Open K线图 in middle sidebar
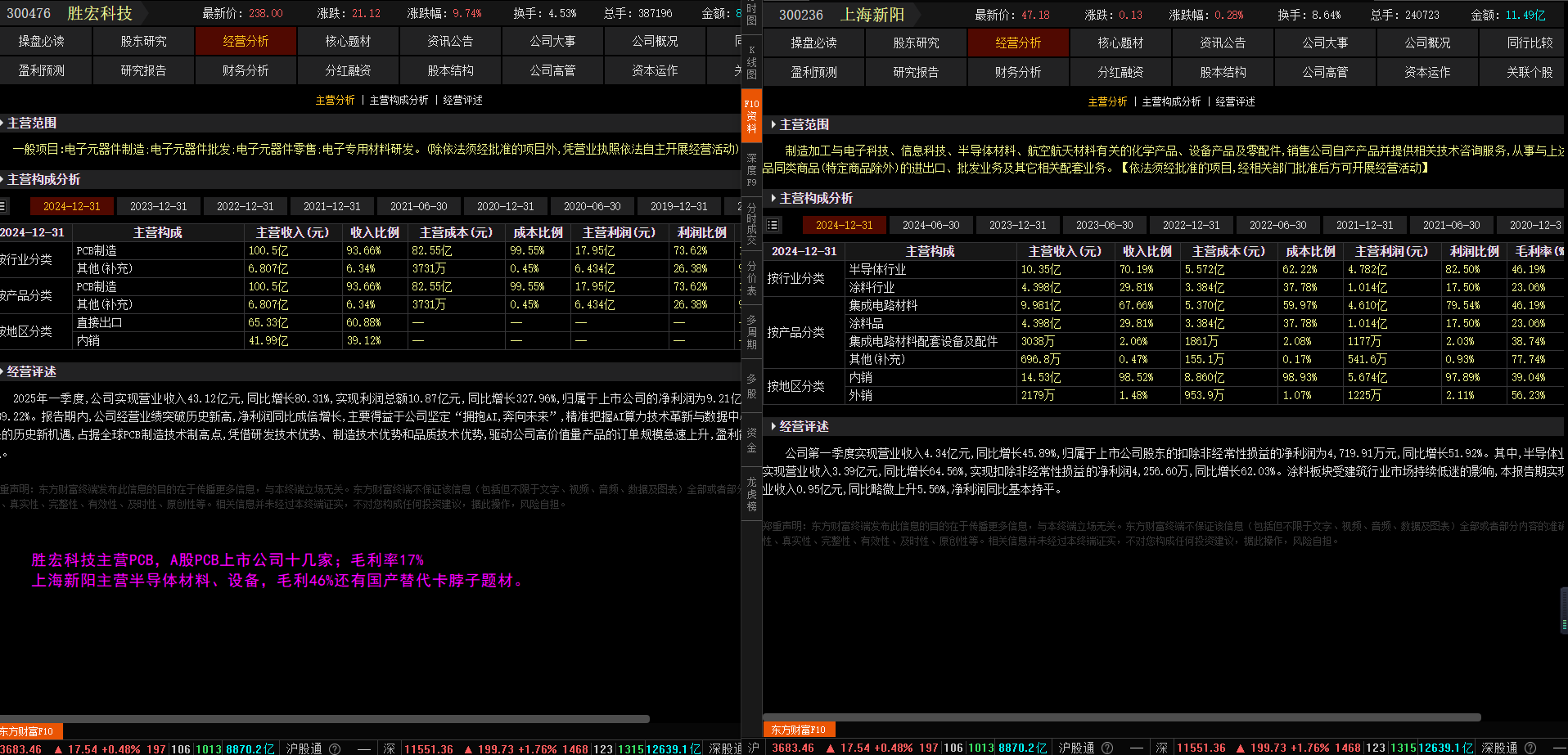This screenshot has width=1568, height=755. click(751, 62)
